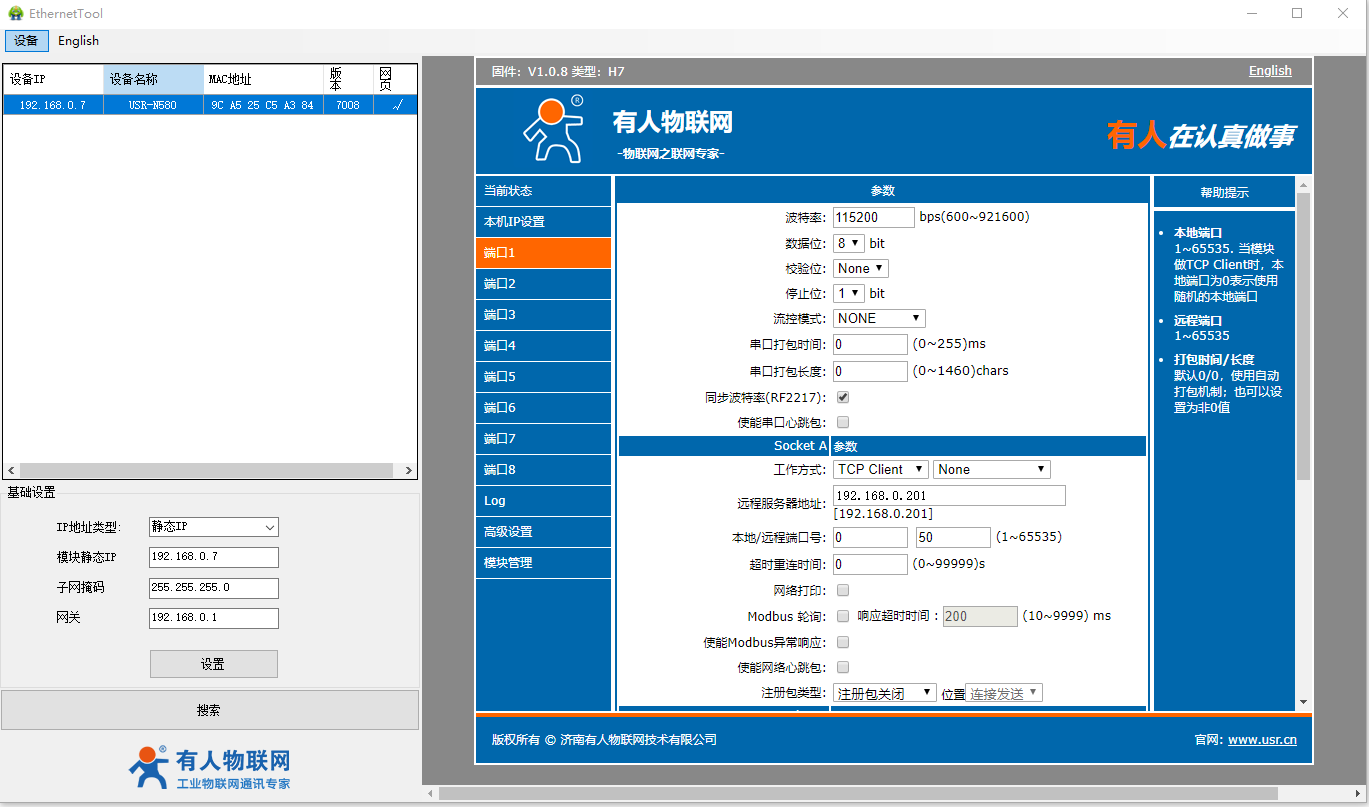Click down arrow of web page scrollbar

(1303, 703)
